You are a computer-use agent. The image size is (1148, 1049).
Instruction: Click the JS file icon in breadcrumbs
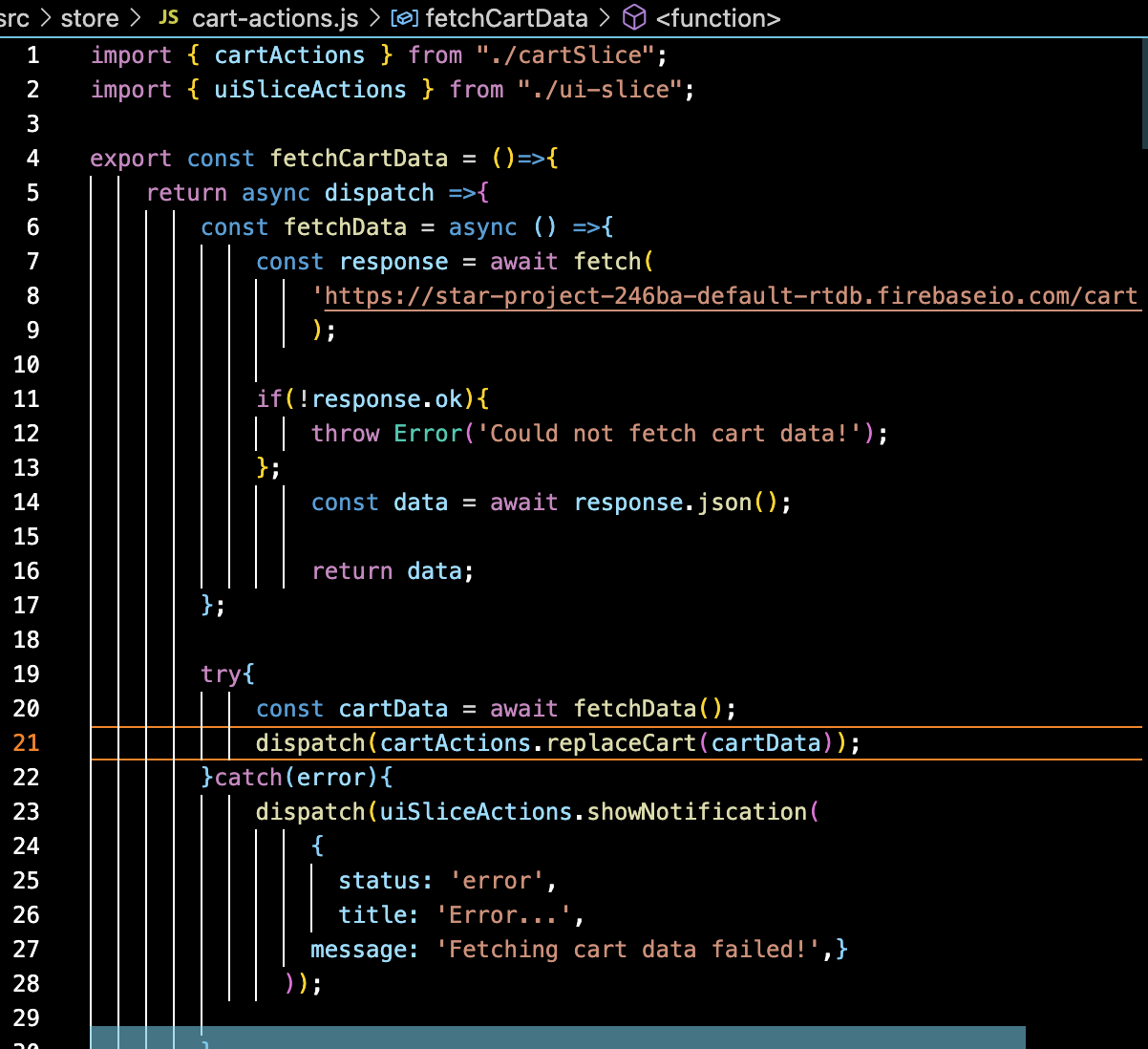click(x=168, y=18)
